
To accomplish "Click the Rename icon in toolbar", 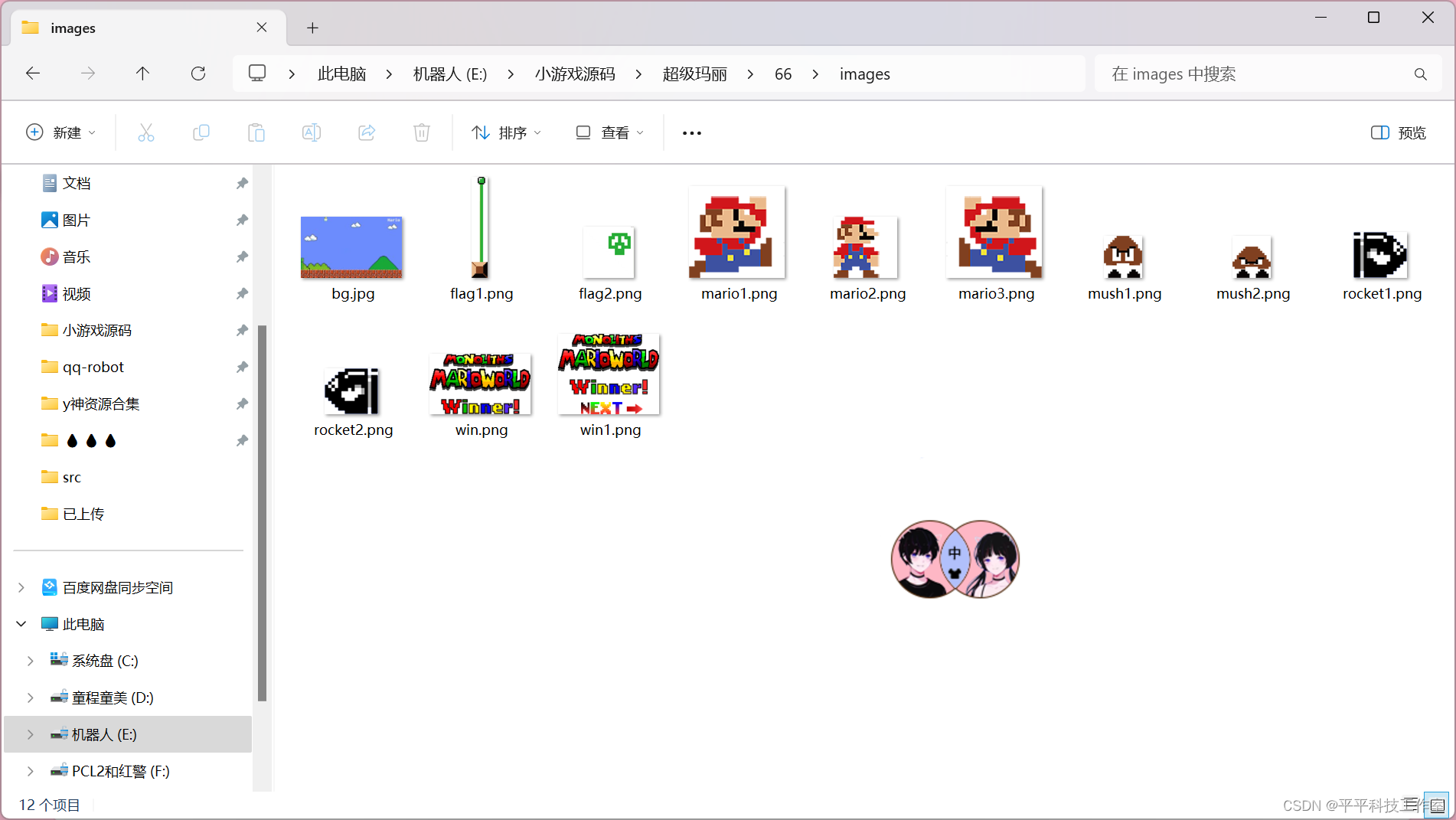I will 312,132.
